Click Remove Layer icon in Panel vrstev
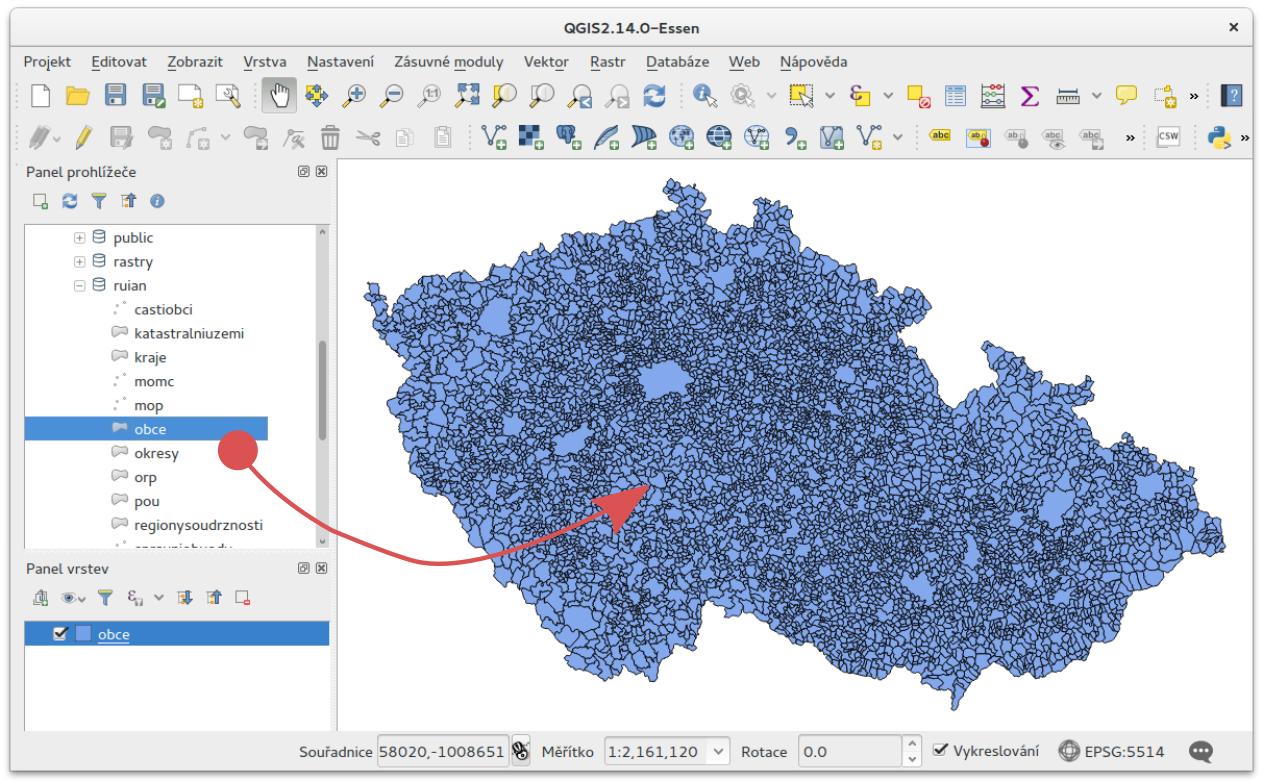This screenshot has height=781, width=1263. [242, 598]
